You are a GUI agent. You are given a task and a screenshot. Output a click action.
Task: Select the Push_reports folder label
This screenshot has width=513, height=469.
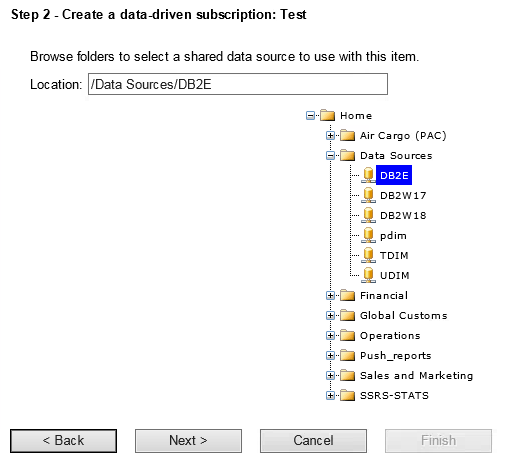click(x=396, y=356)
